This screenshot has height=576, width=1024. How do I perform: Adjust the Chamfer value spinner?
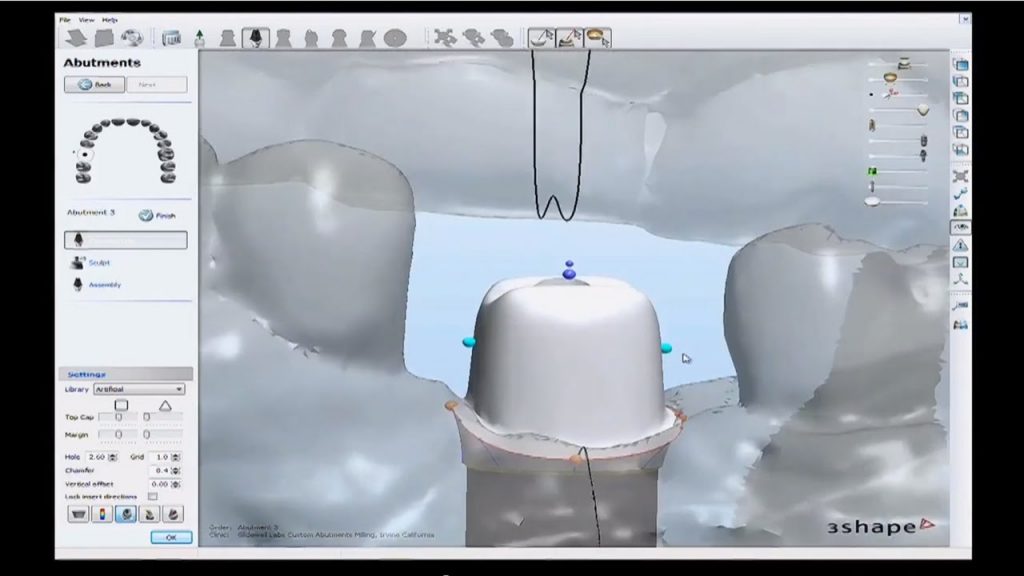point(177,470)
